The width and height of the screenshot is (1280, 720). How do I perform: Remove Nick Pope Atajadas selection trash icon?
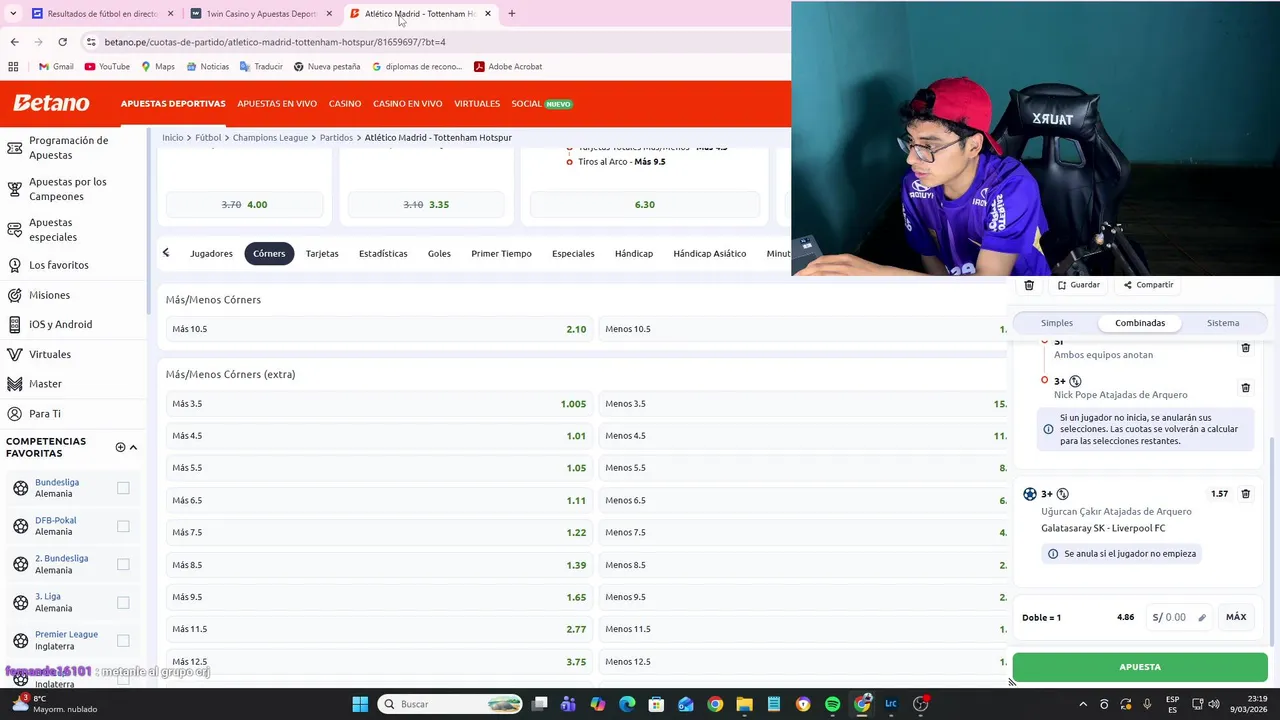[1245, 387]
